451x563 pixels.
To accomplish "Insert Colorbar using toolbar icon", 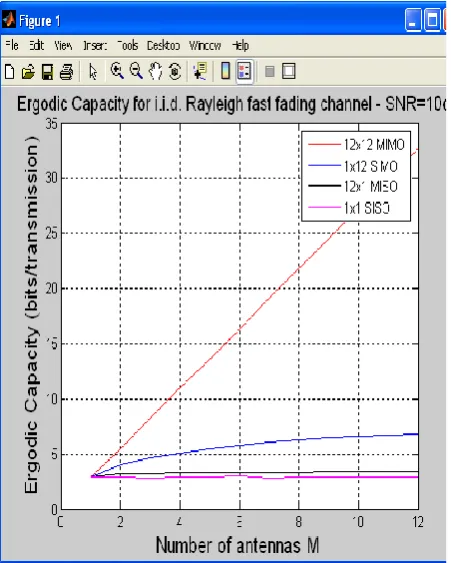I will (225, 70).
